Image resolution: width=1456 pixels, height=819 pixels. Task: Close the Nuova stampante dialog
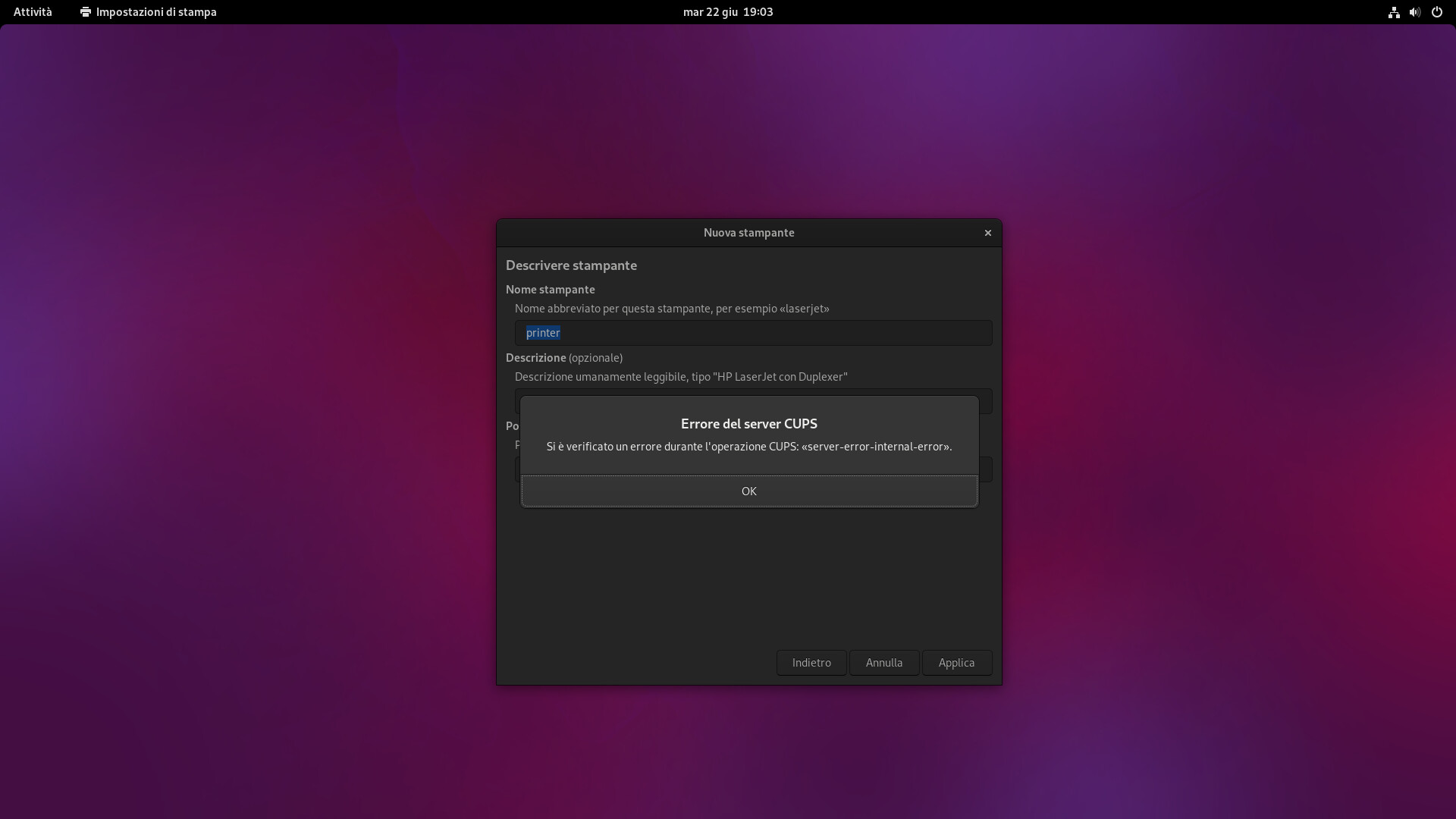tap(987, 233)
